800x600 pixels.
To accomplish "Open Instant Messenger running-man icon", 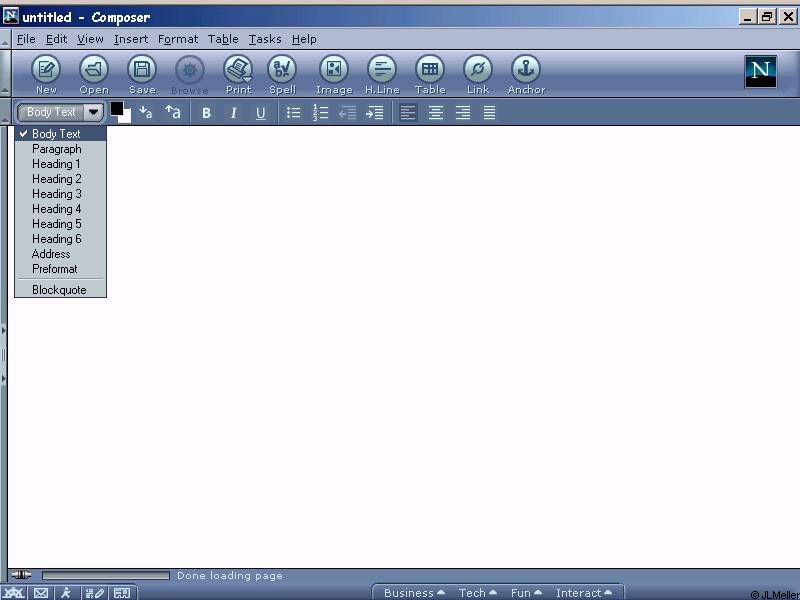I will click(x=66, y=593).
